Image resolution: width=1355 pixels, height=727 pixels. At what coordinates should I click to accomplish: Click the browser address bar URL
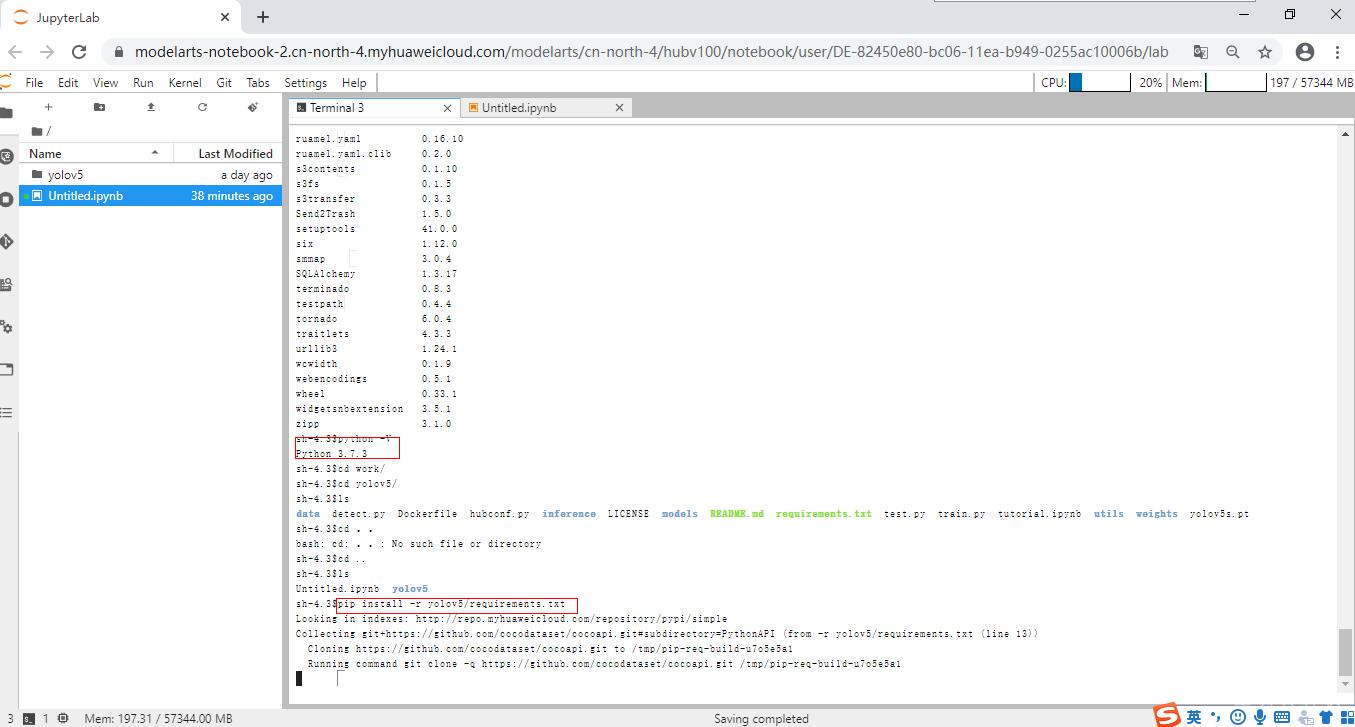(x=651, y=52)
